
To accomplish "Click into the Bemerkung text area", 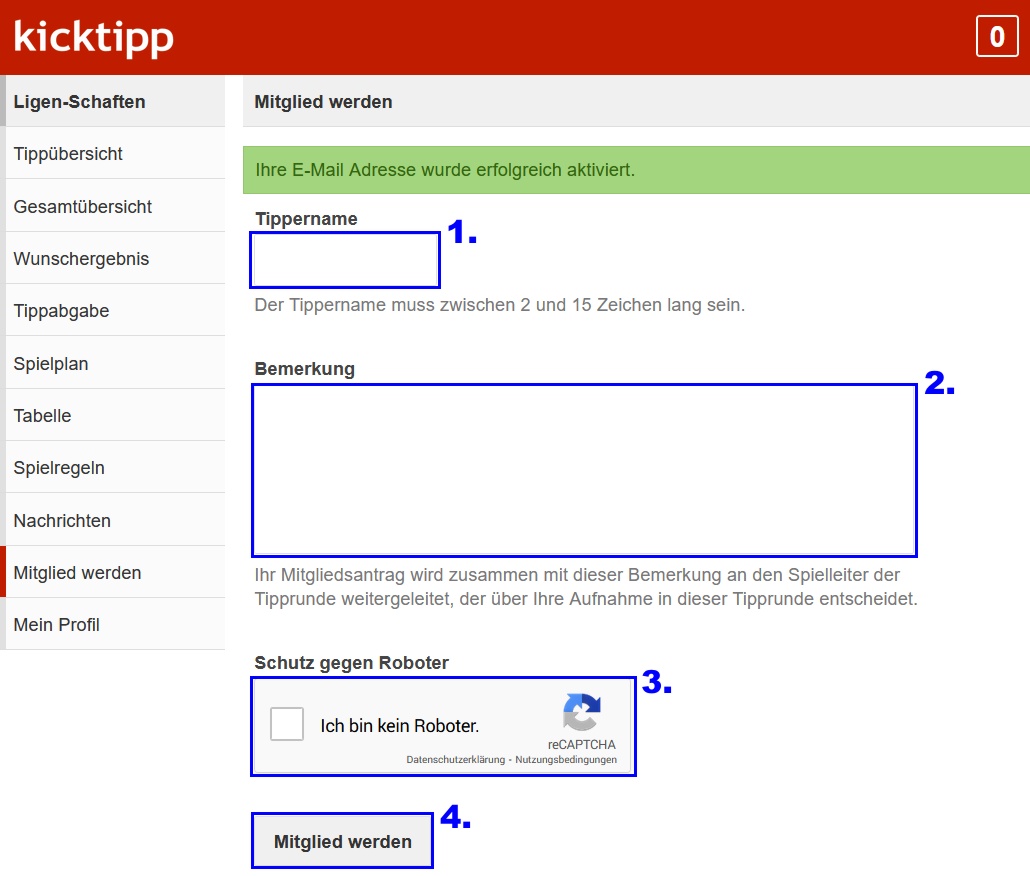I will (584, 471).
